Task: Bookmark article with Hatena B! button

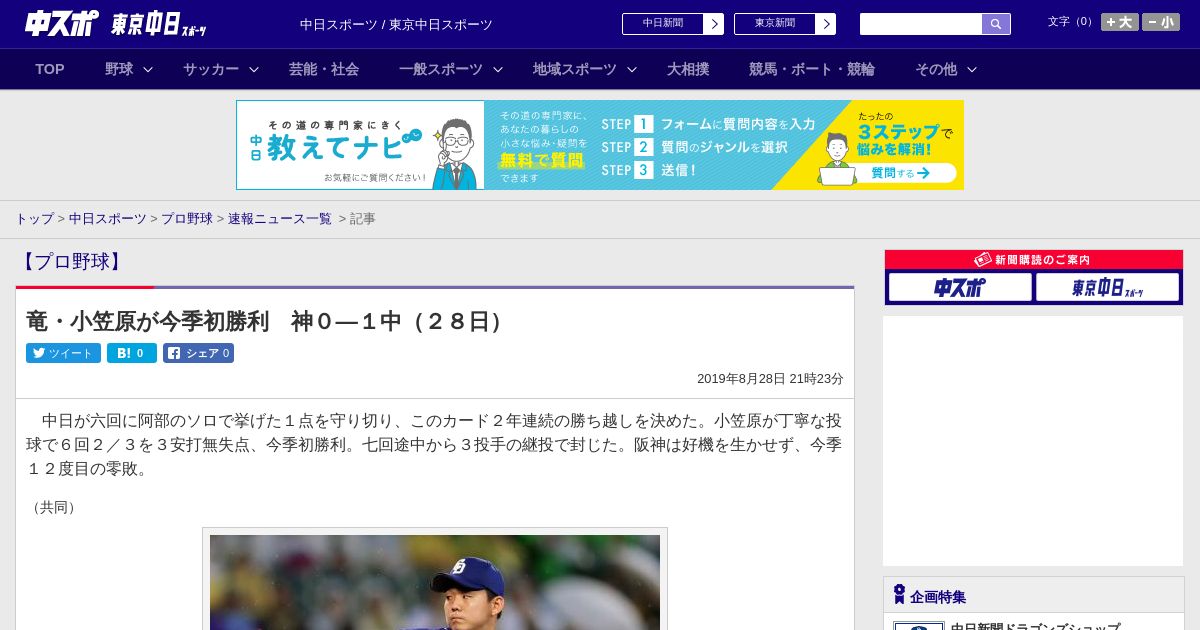Action: pos(132,353)
